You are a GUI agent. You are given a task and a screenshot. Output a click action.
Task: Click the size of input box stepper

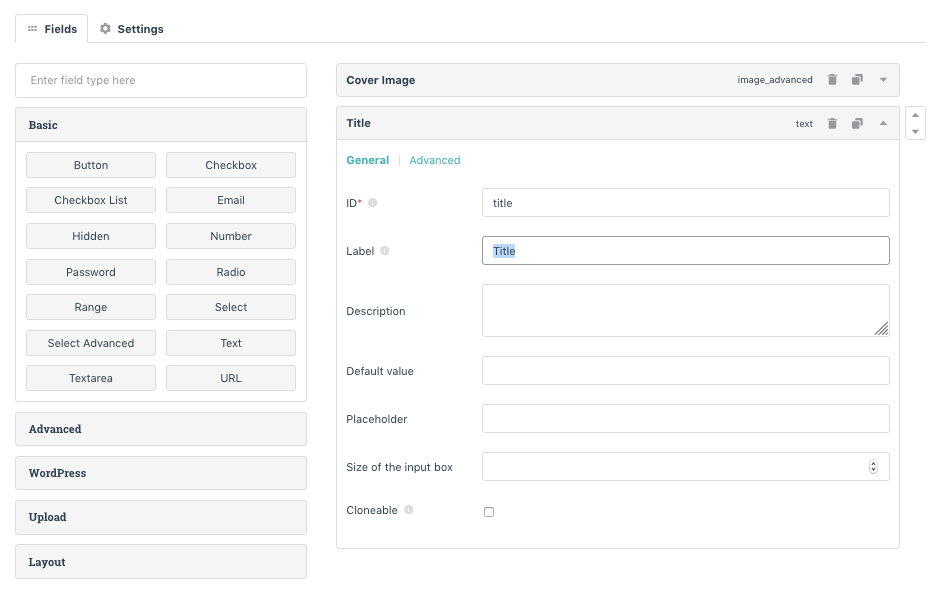[x=873, y=467]
